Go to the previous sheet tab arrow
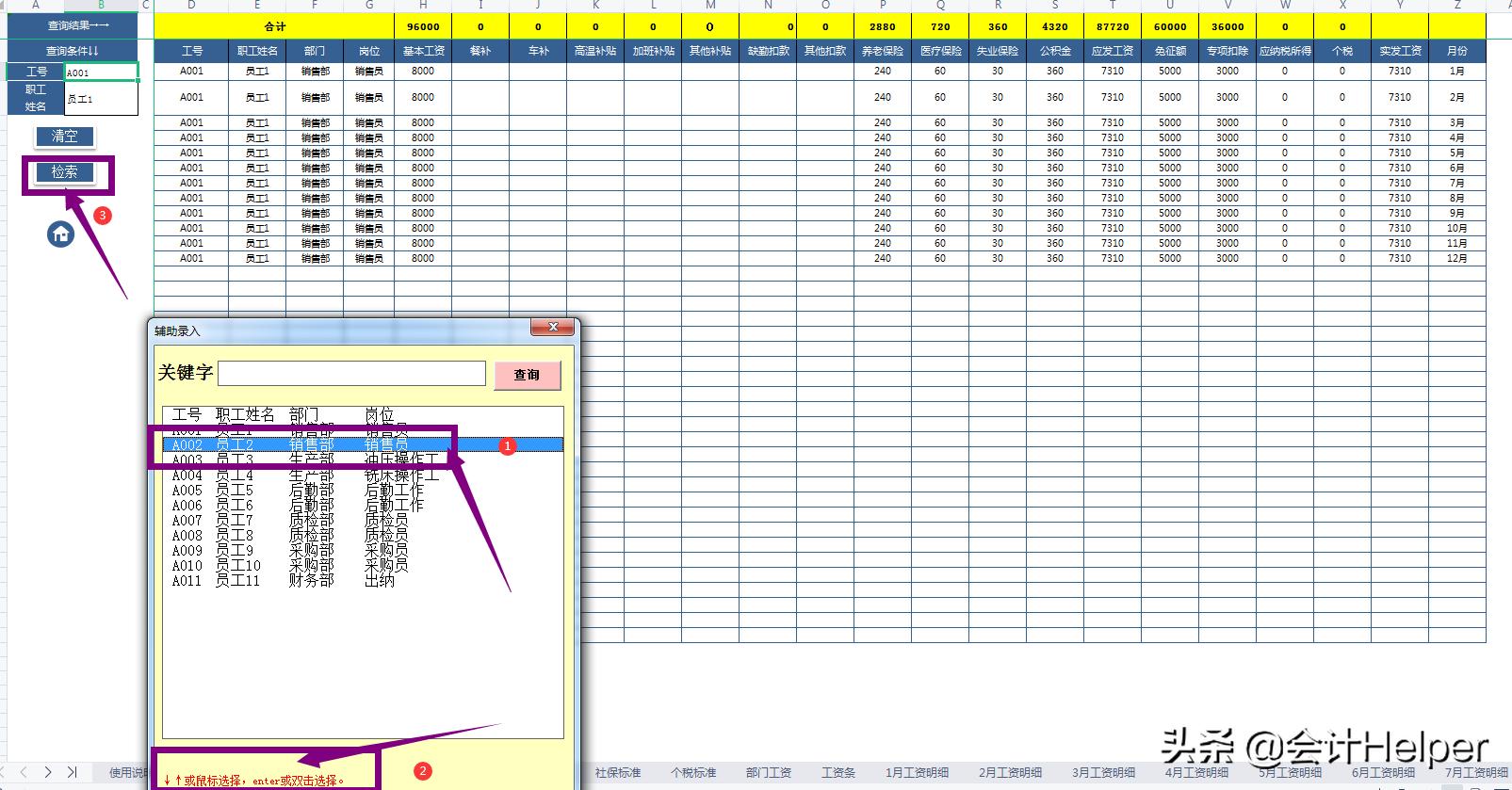The height and width of the screenshot is (790, 1512). click(x=24, y=772)
